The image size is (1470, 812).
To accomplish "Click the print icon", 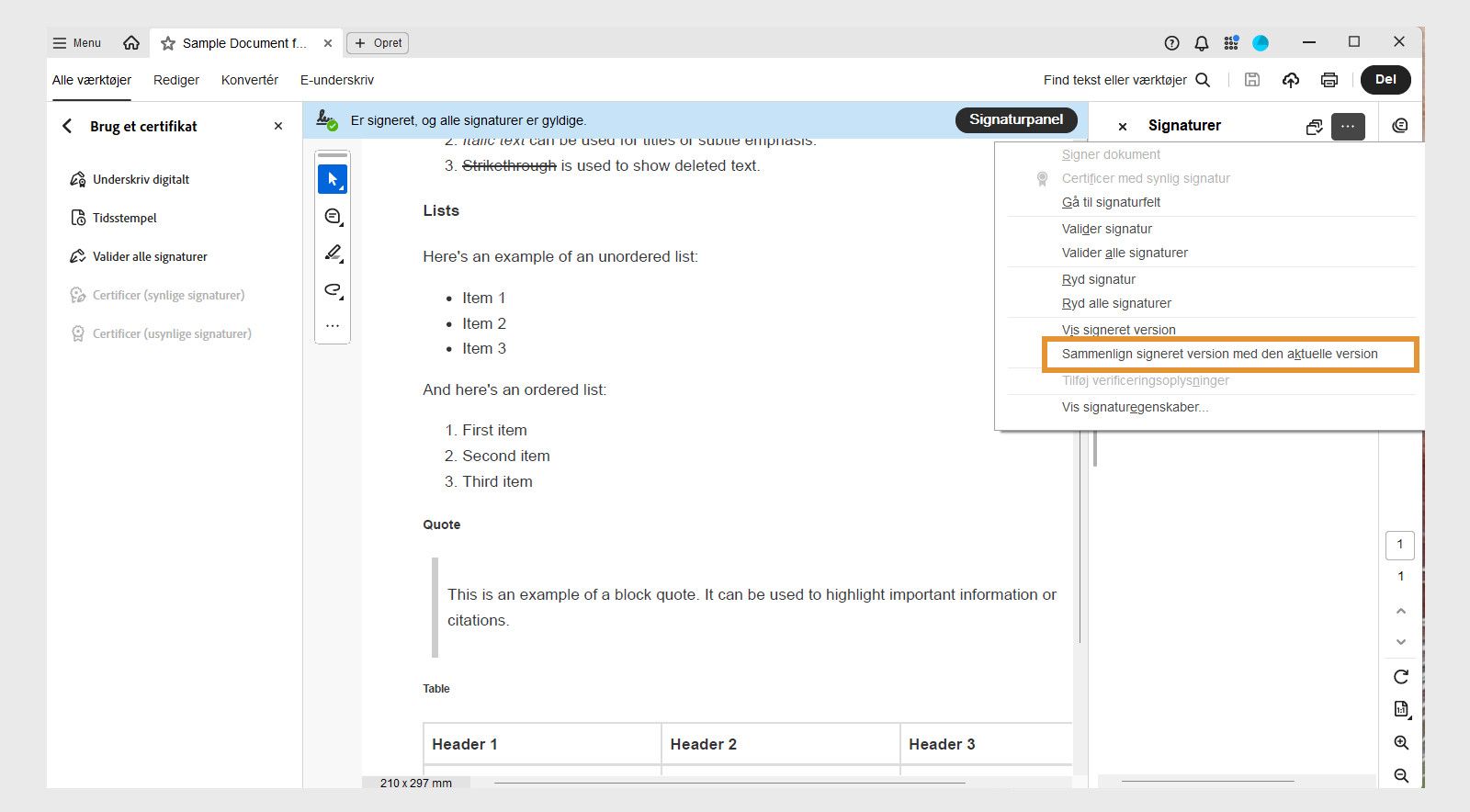I will click(x=1329, y=80).
